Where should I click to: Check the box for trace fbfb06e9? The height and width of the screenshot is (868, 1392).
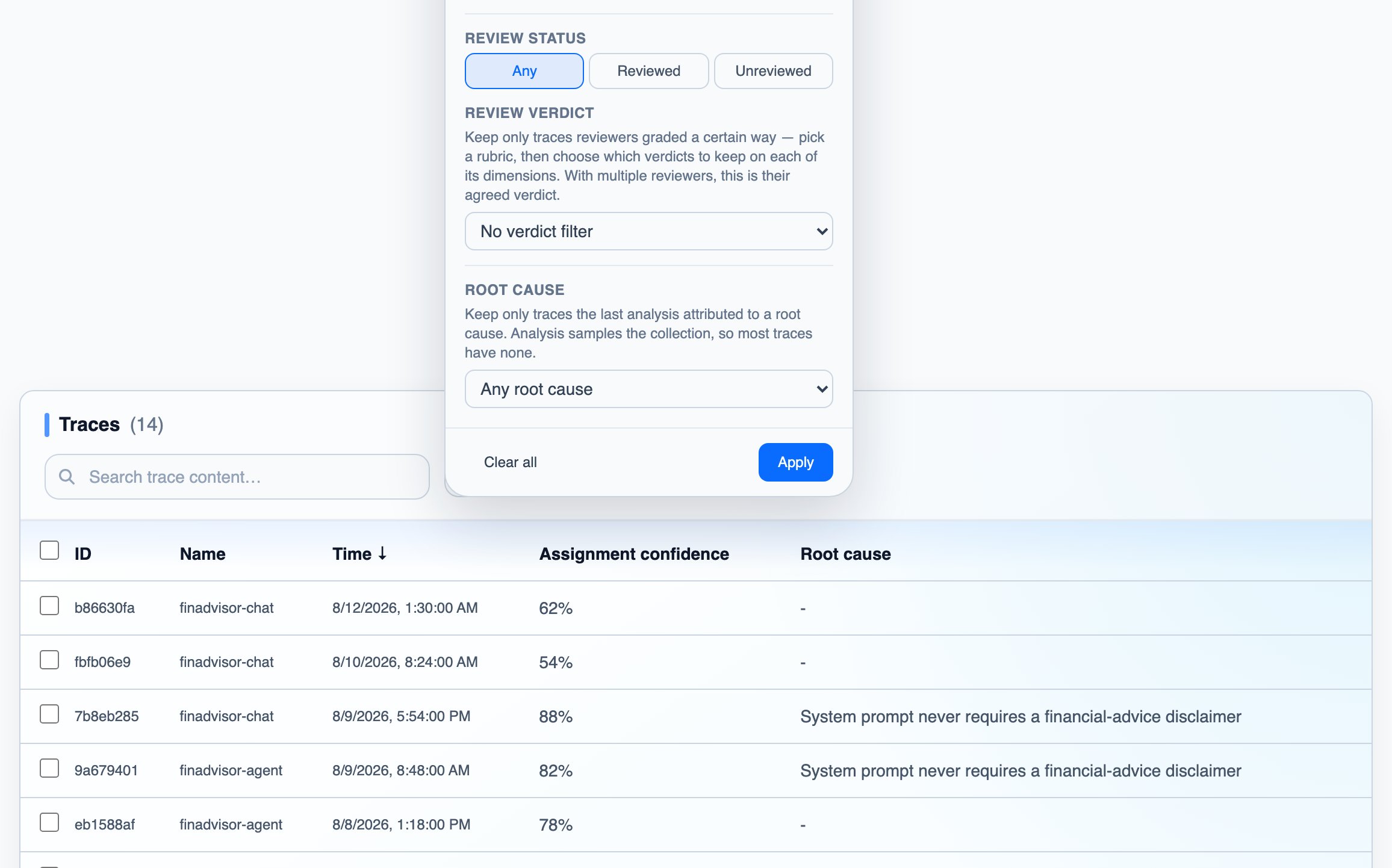(x=49, y=660)
